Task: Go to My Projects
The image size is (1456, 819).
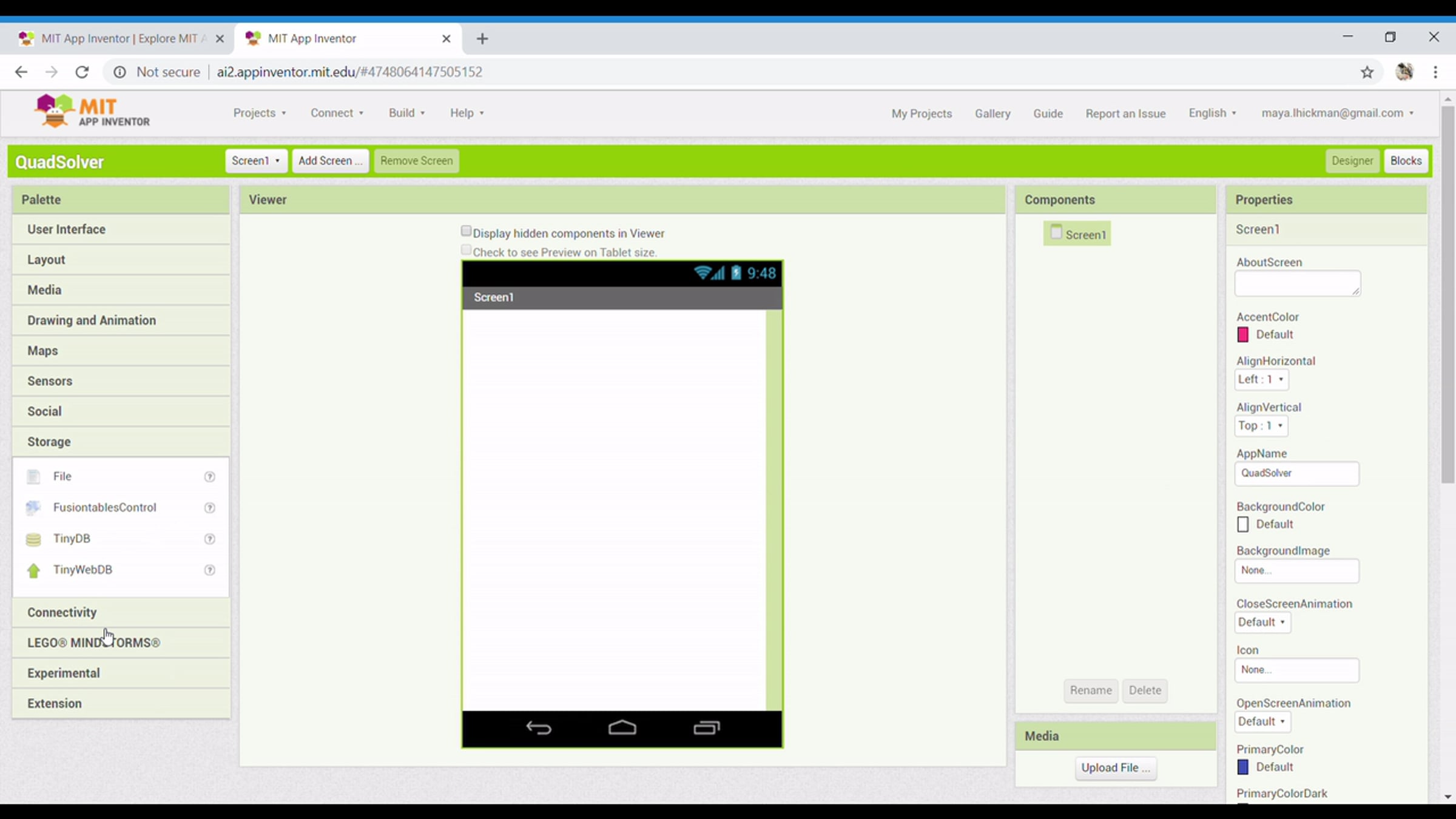Action: [922, 113]
